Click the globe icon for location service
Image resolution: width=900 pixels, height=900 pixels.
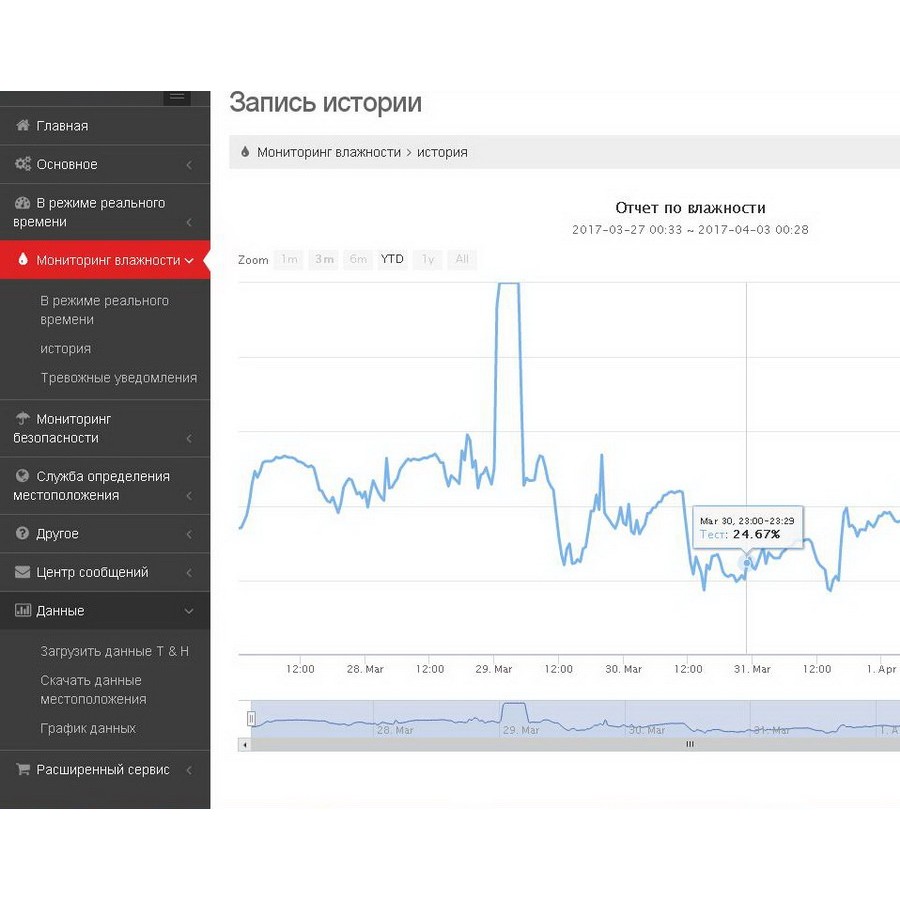pyautogui.click(x=23, y=477)
